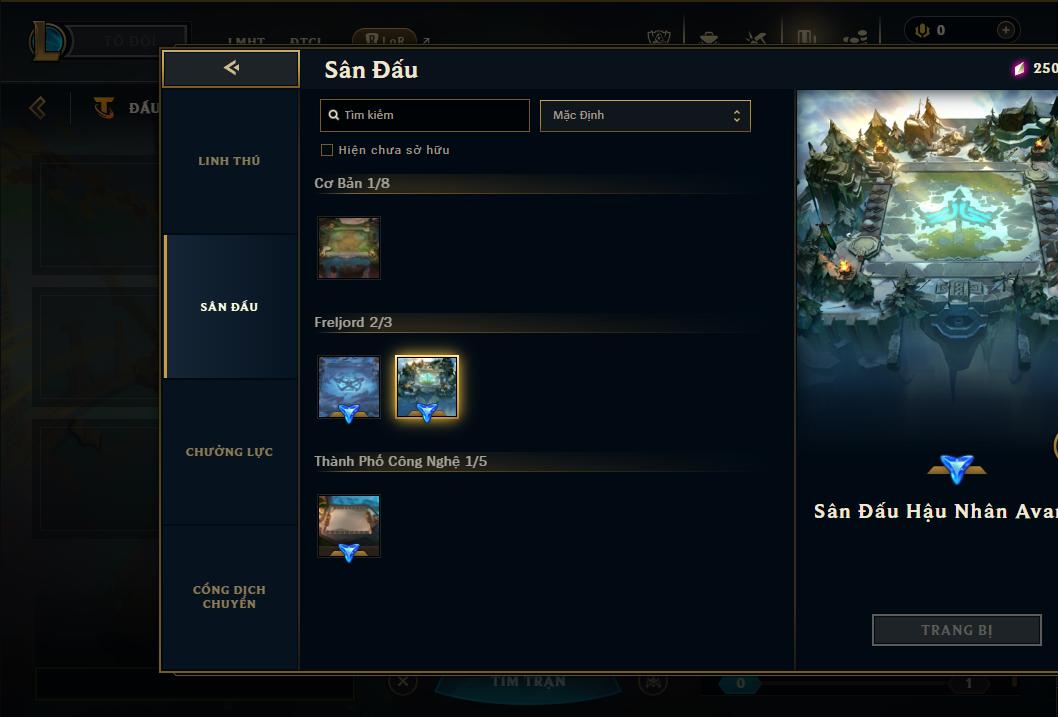The width and height of the screenshot is (1058, 717).
Task: Select the basic Cơ Bản arena thumbnail
Action: click(349, 248)
